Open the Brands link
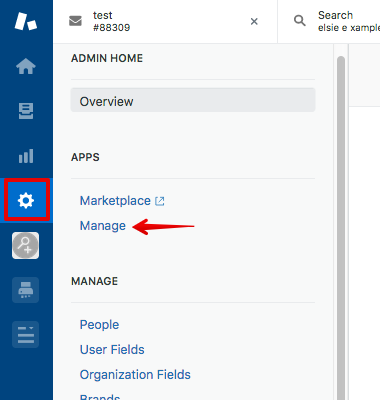380x400 pixels. (100, 397)
